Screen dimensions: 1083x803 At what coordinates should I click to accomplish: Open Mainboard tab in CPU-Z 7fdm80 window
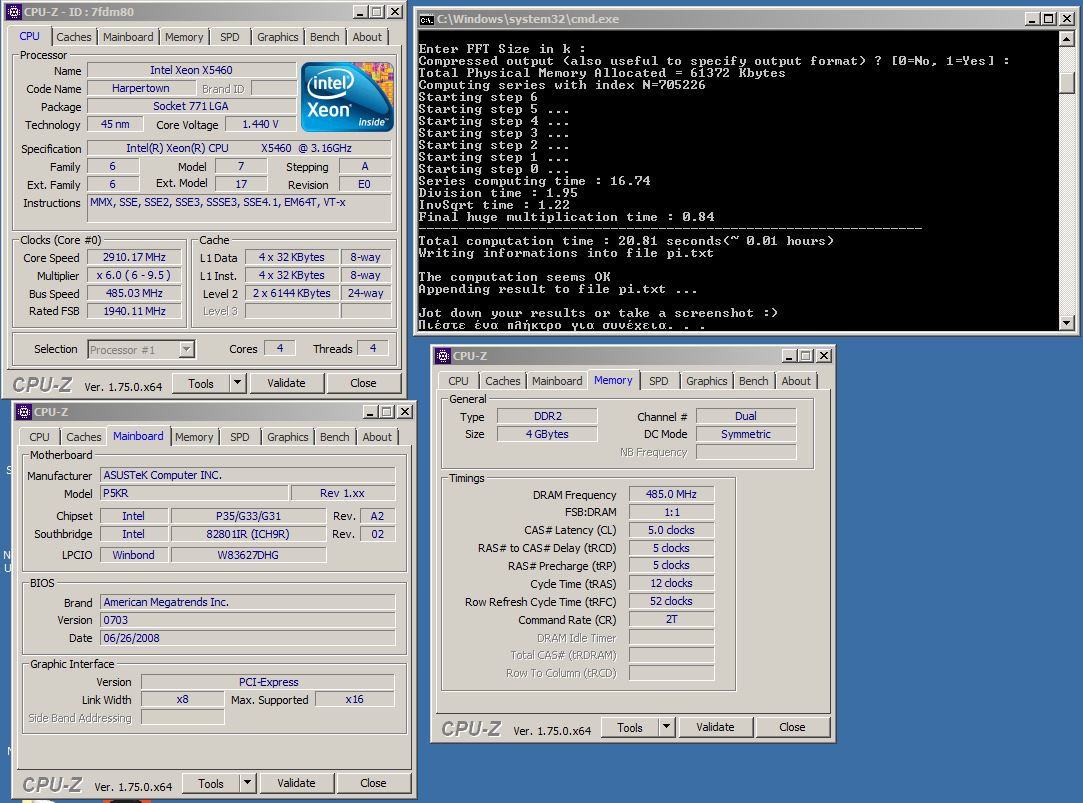point(128,37)
